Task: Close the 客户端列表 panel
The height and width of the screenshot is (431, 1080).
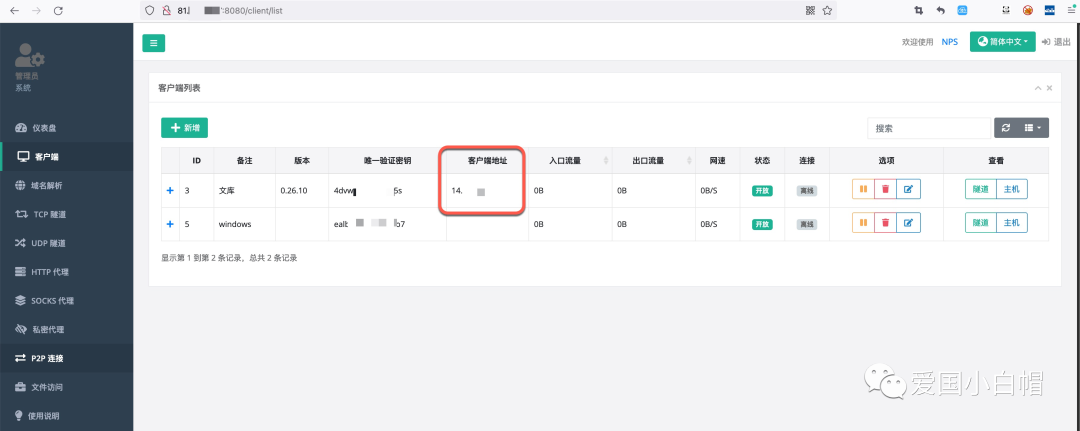Action: tap(1050, 88)
